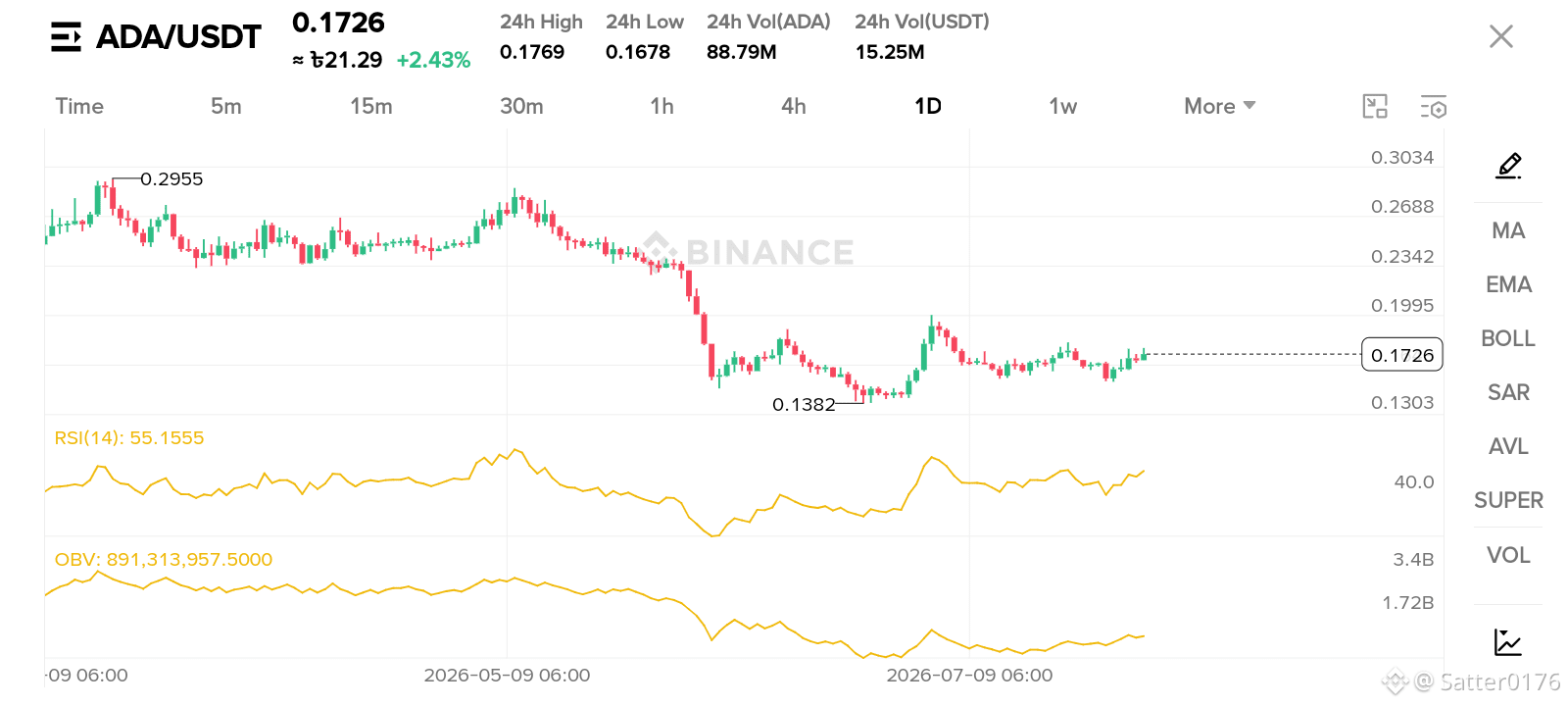1568x706 pixels.
Task: Open chart indicator settings icon
Action: (1434, 107)
